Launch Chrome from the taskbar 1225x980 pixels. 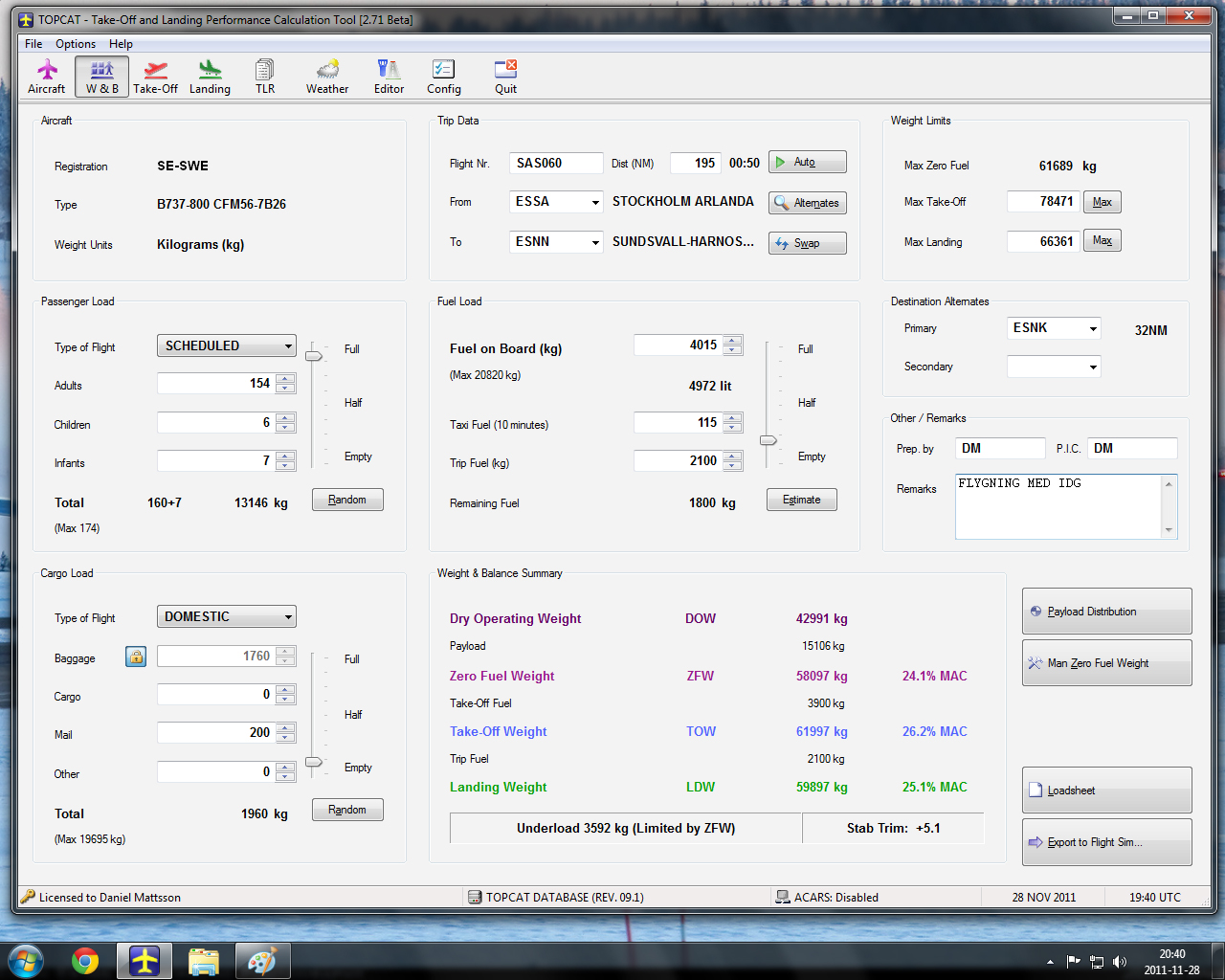click(x=85, y=961)
